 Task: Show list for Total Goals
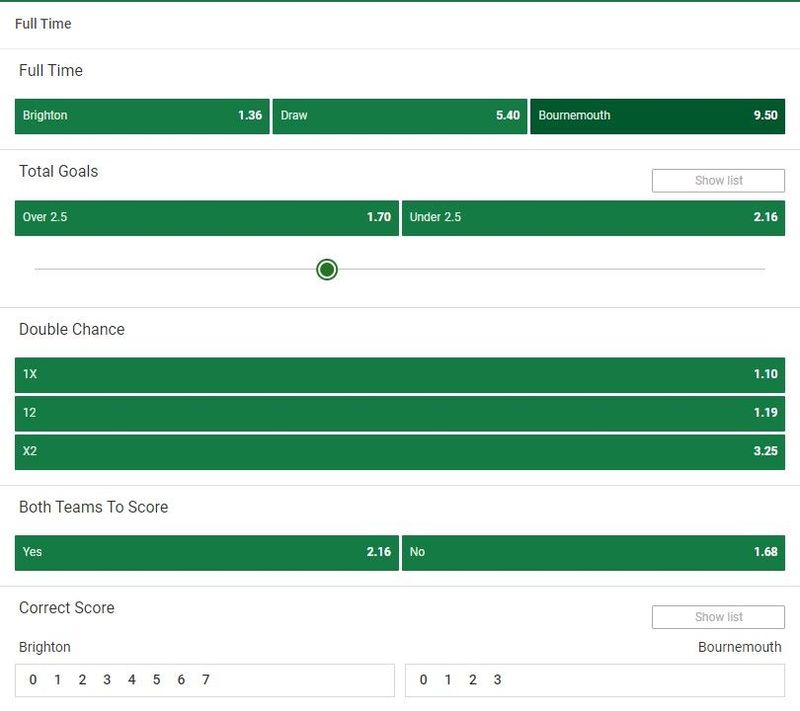coord(718,181)
